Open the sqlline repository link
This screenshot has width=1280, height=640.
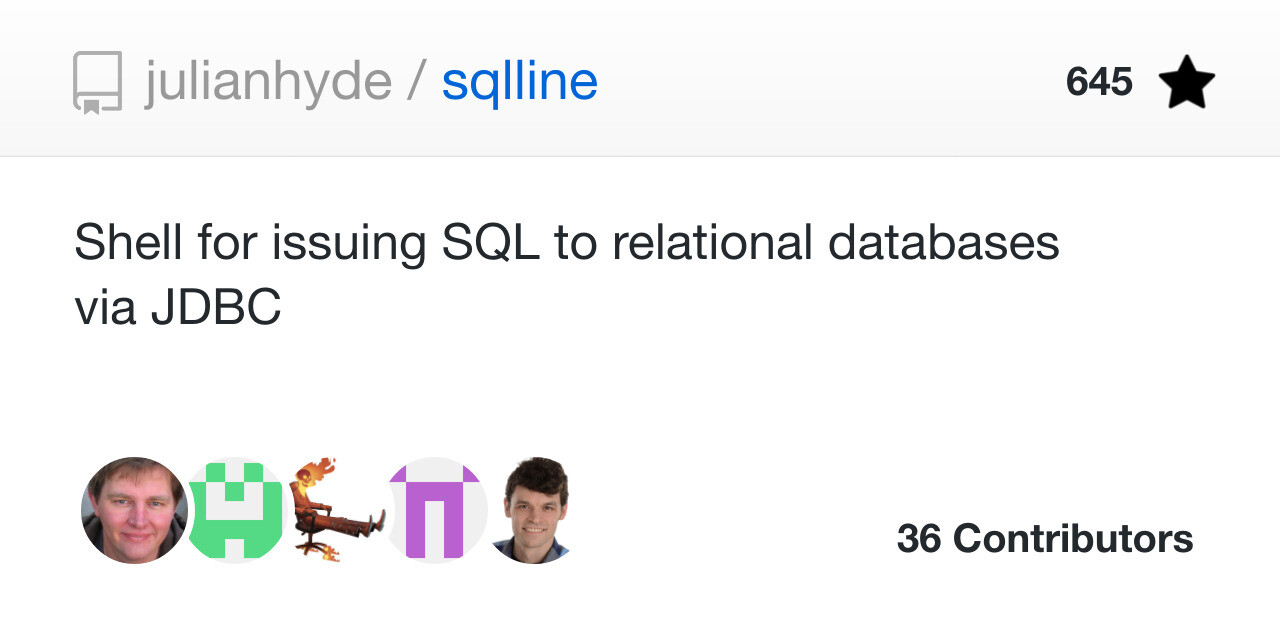(x=519, y=82)
